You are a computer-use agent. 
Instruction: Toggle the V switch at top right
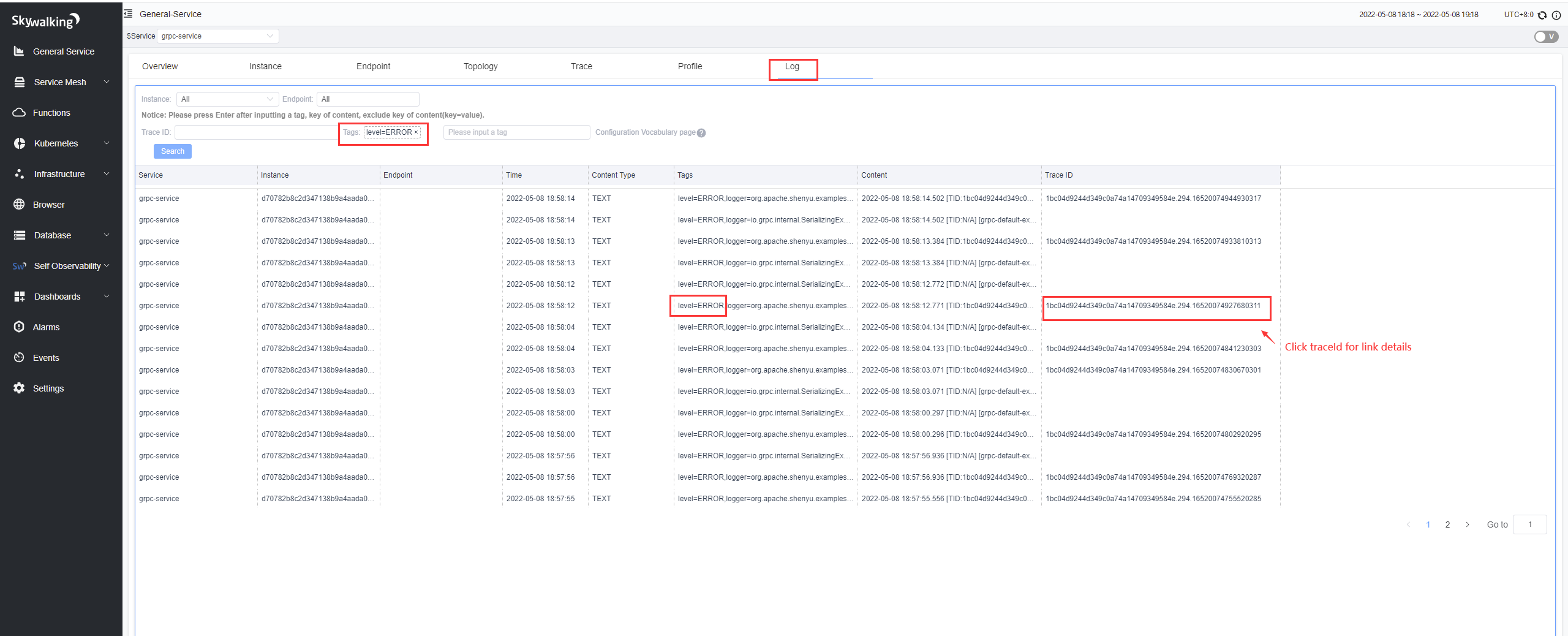[x=1545, y=37]
